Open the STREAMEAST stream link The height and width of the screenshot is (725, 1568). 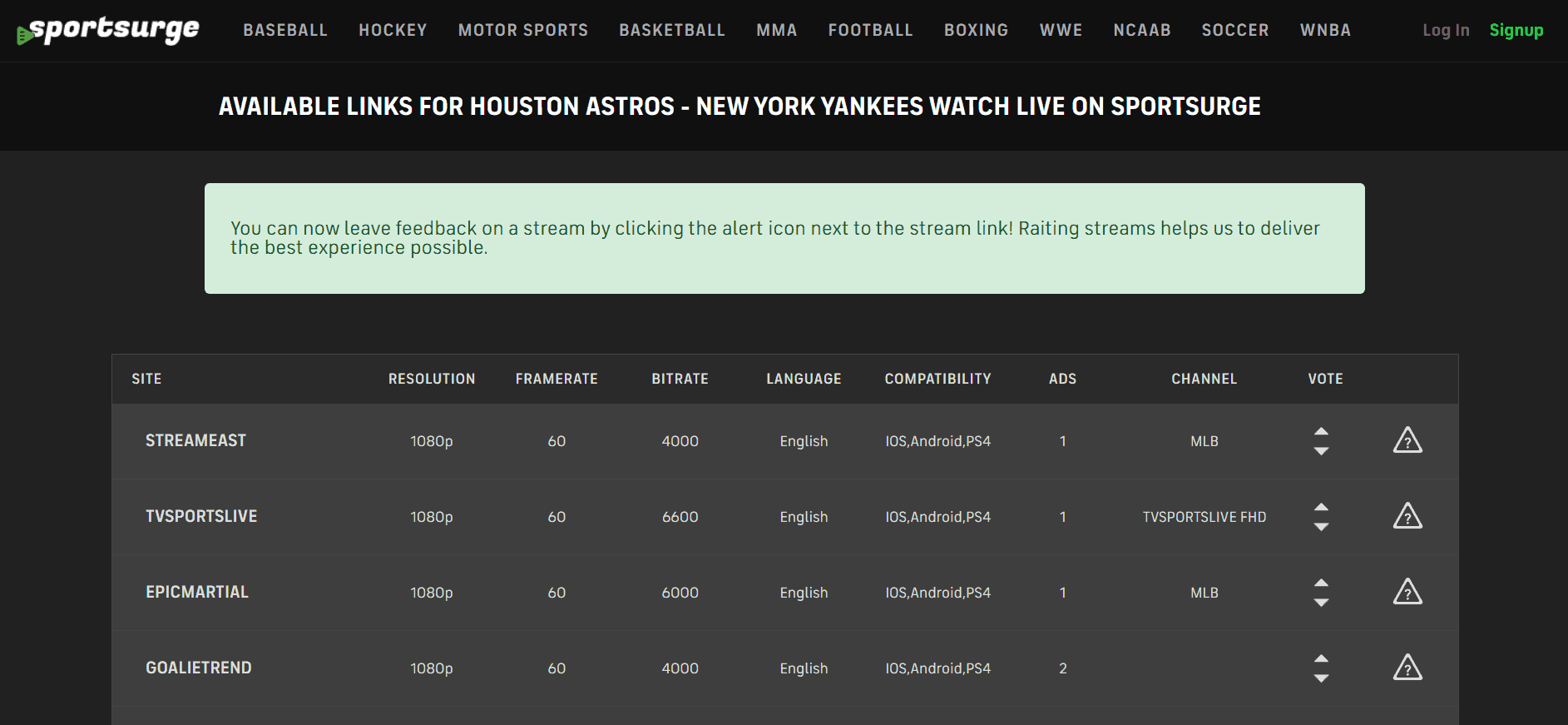196,440
